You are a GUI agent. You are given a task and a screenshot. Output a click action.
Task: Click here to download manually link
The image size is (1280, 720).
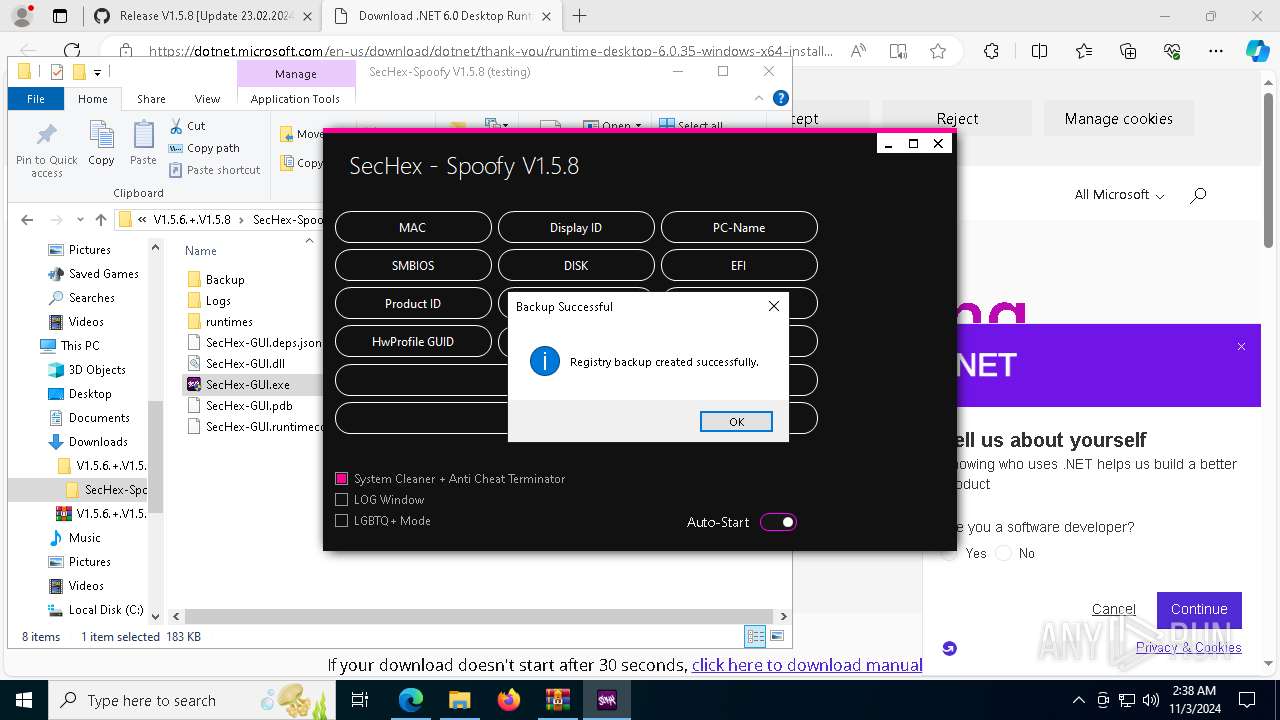(807, 665)
